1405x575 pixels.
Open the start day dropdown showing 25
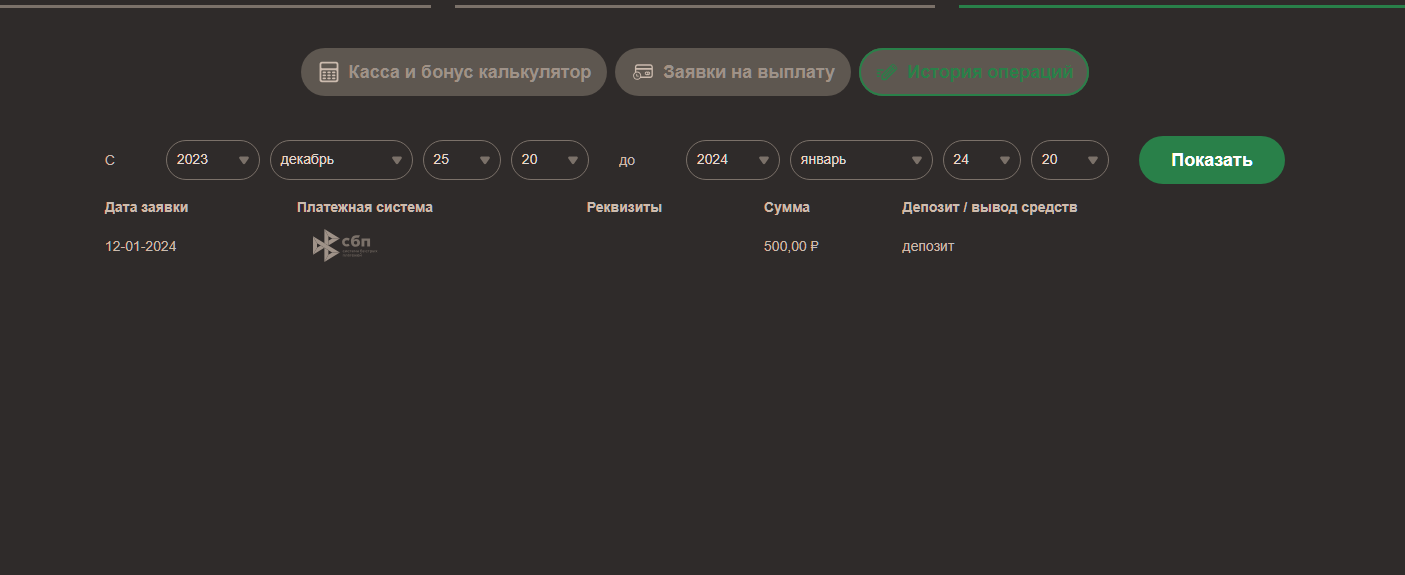coord(461,160)
